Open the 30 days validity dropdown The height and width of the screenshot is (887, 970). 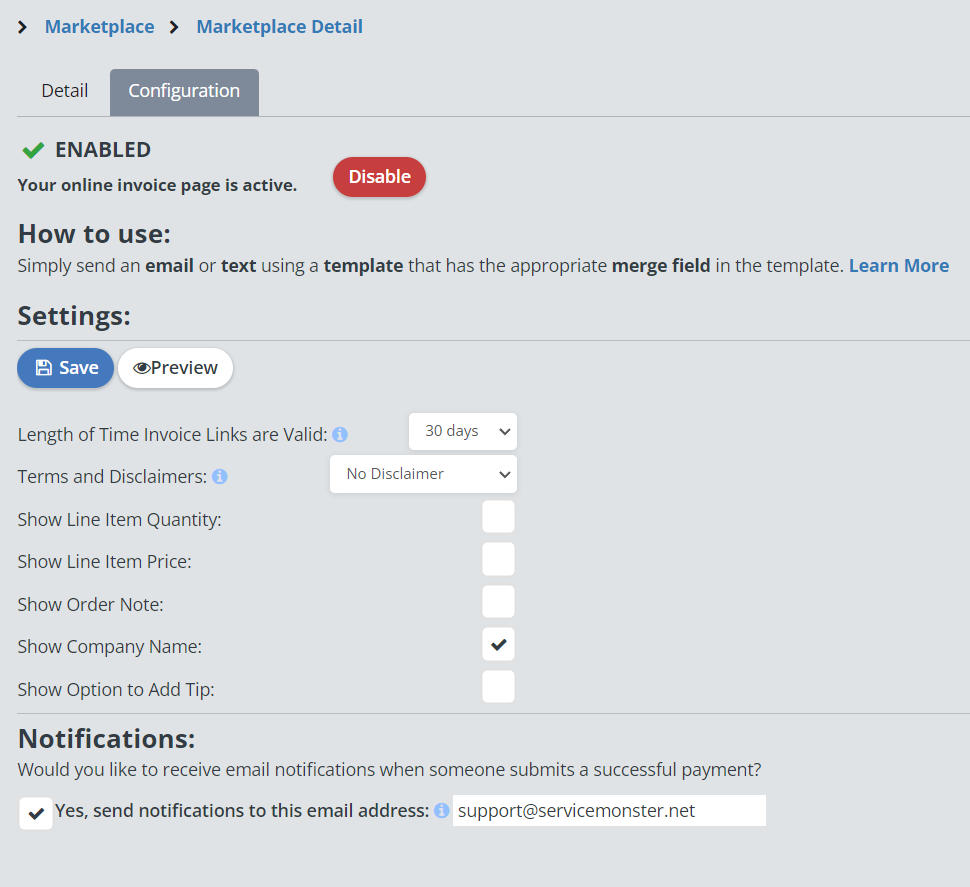click(463, 431)
